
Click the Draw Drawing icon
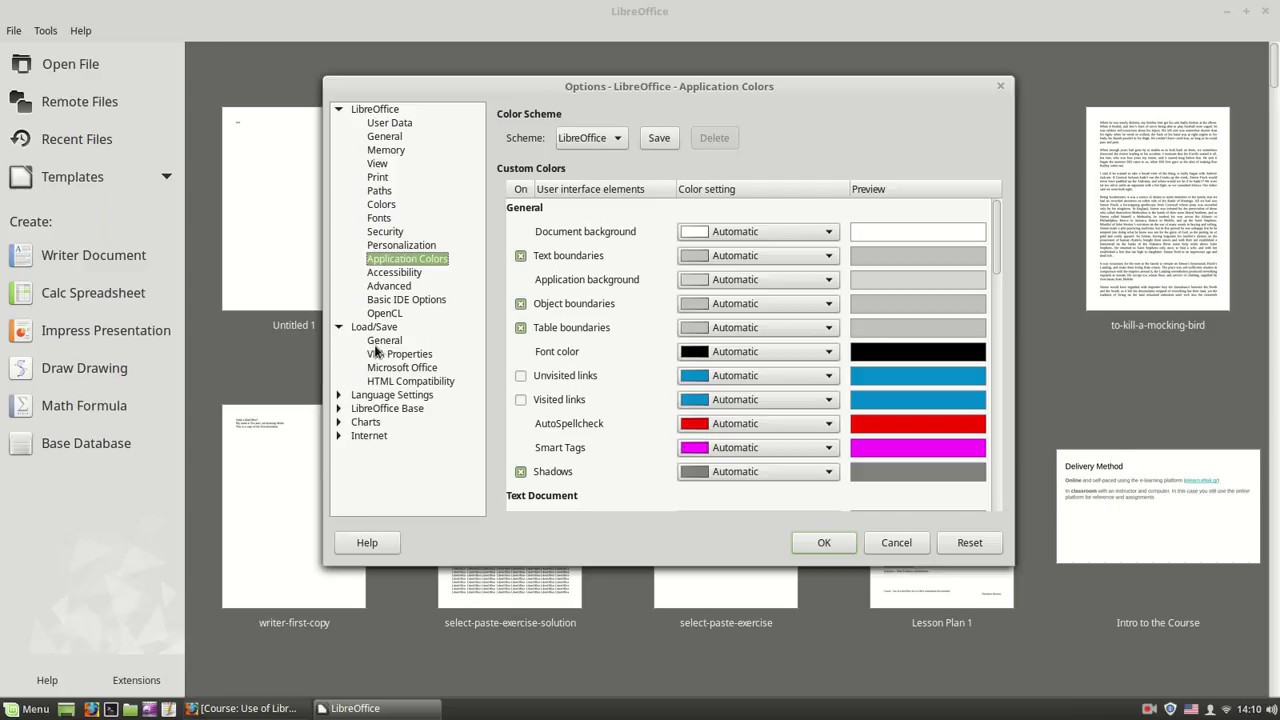(21, 368)
